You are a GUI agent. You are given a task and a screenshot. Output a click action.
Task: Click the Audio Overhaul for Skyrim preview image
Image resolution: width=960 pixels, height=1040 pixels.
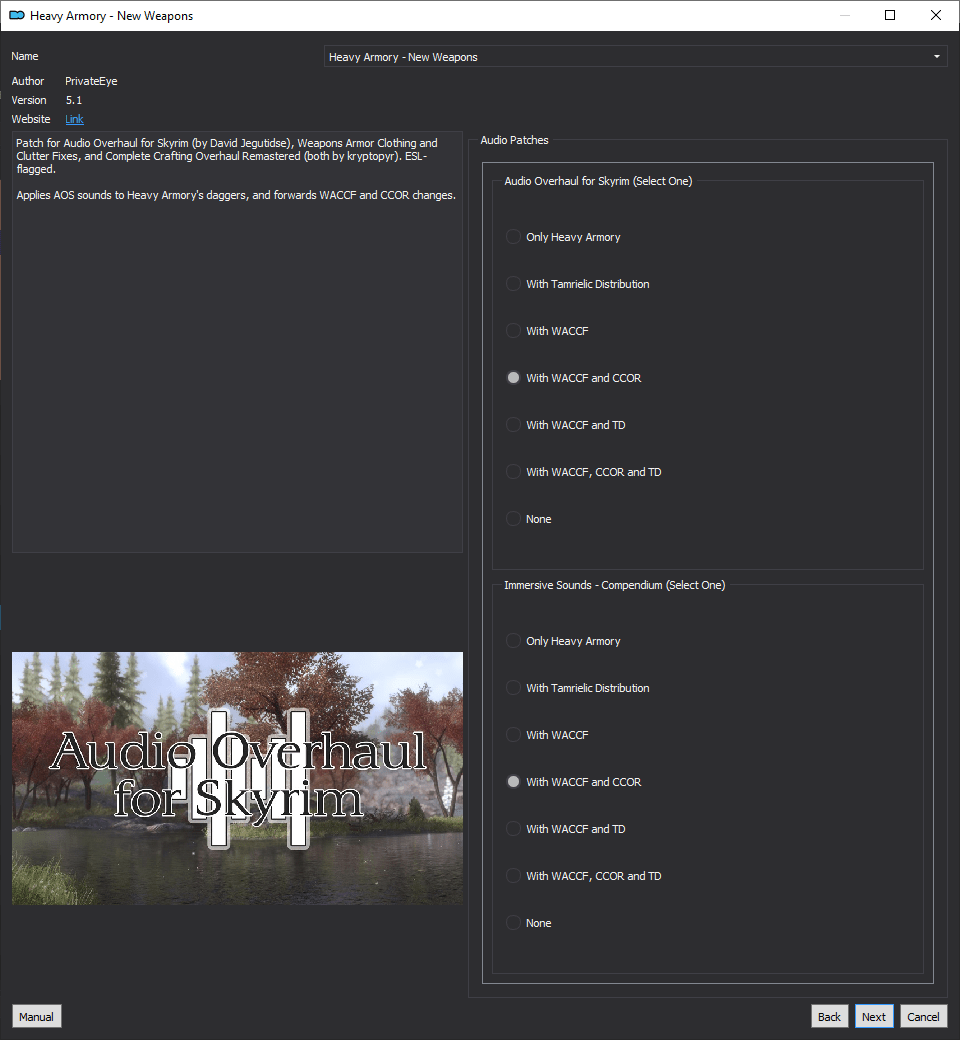[x=238, y=778]
